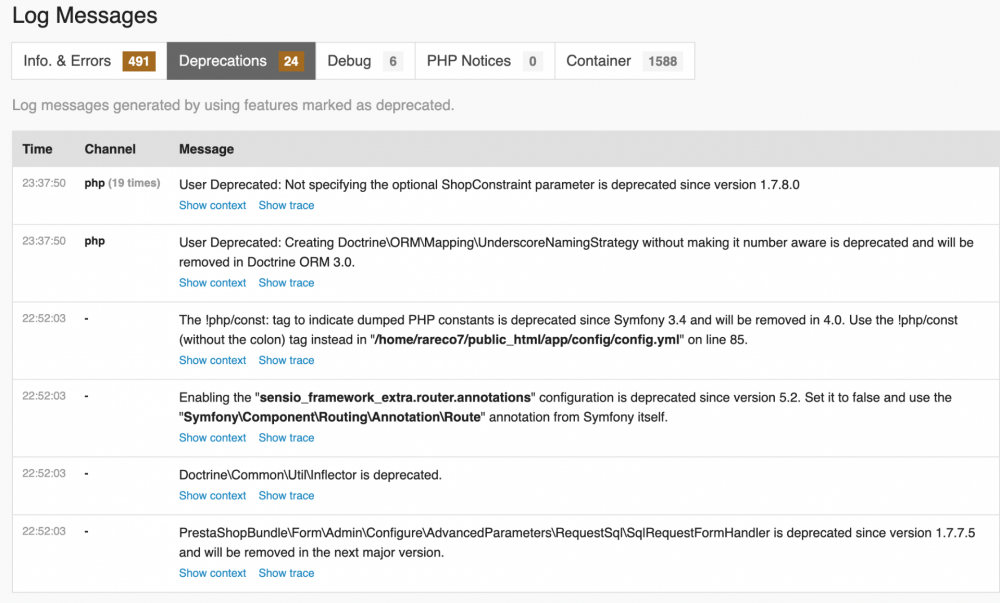Show trace for the sensio_framework_extra message
Image resolution: width=1000 pixels, height=603 pixels.
(x=286, y=438)
